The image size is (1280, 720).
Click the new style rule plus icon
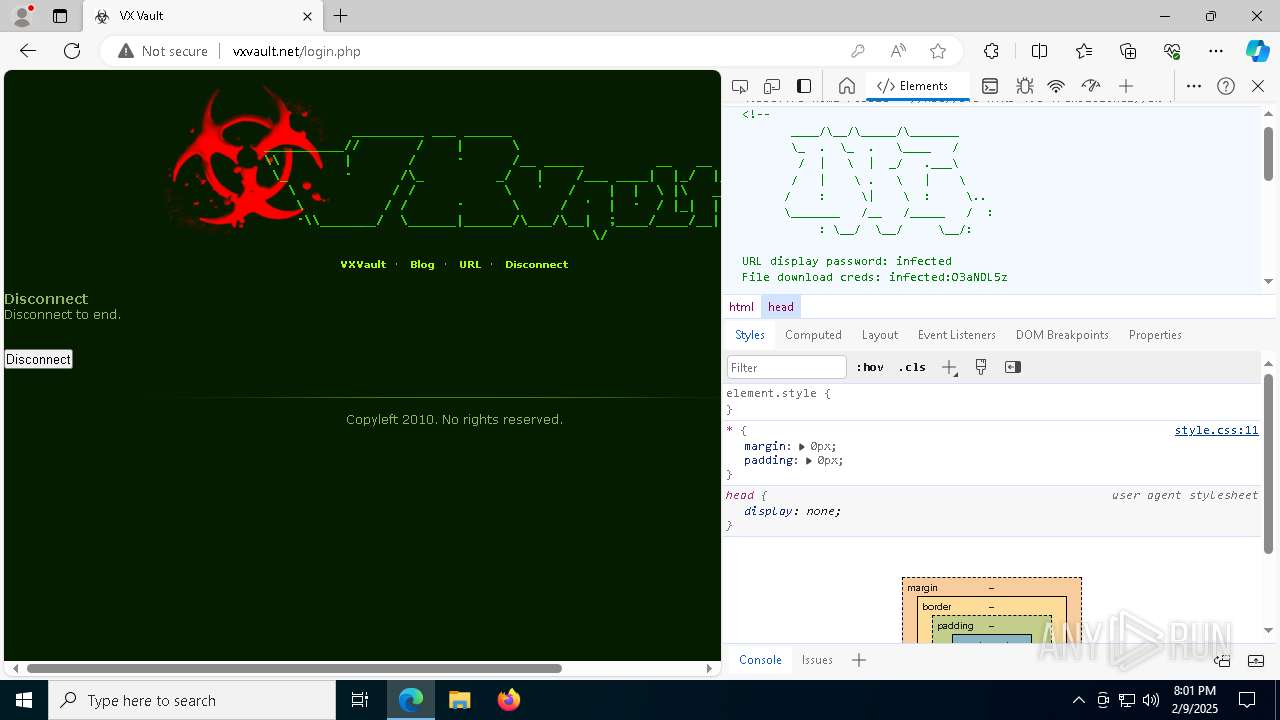[x=950, y=367]
